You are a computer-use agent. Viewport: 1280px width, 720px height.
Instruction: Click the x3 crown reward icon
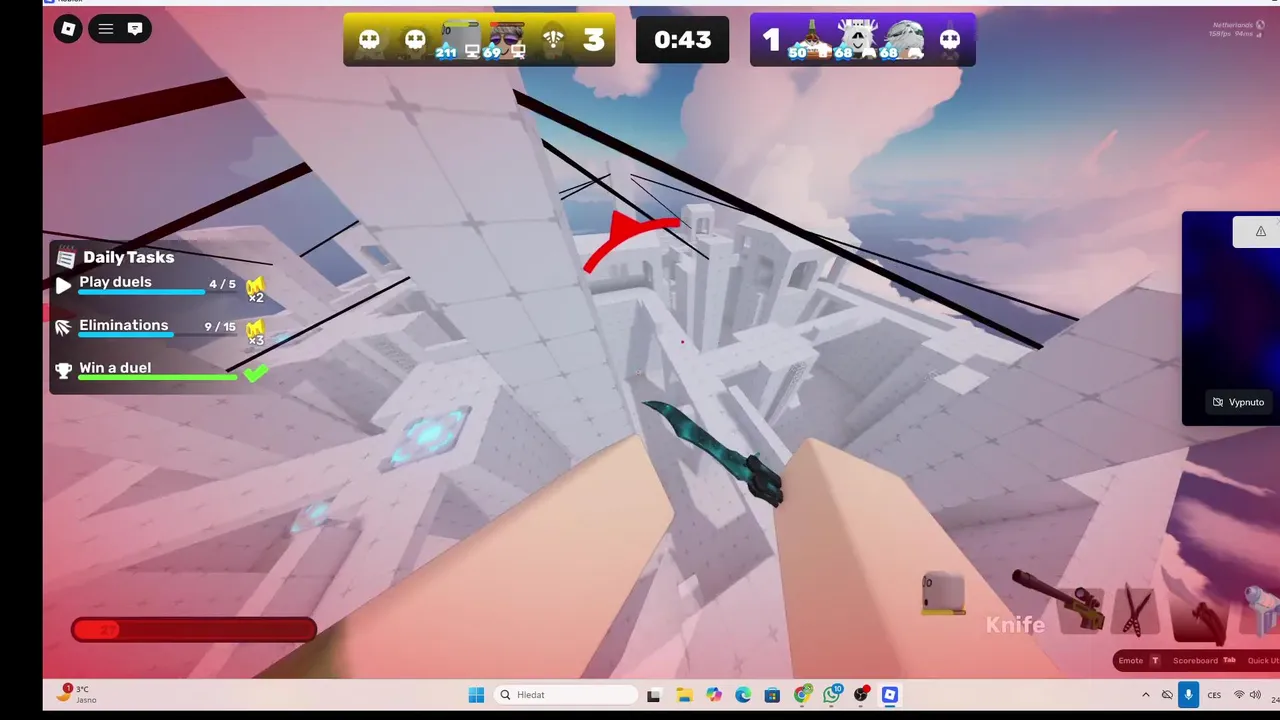tap(255, 332)
